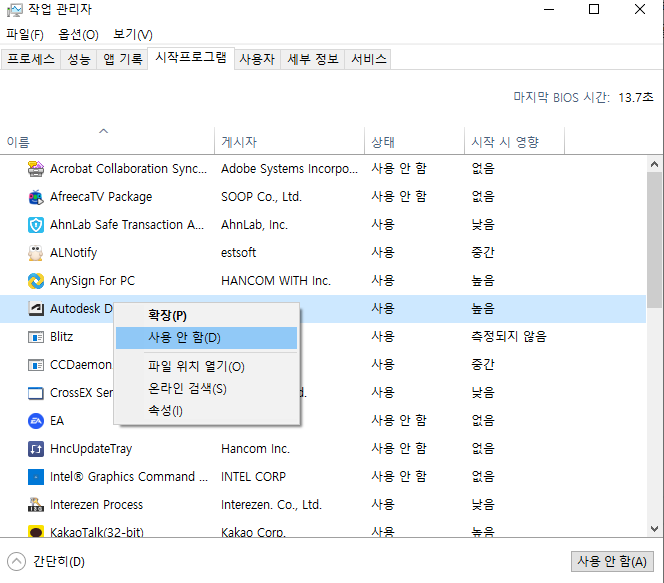Collapse to simple view with 간단히 arrow
Viewport: 664px width, 583px height.
pyautogui.click(x=16, y=562)
